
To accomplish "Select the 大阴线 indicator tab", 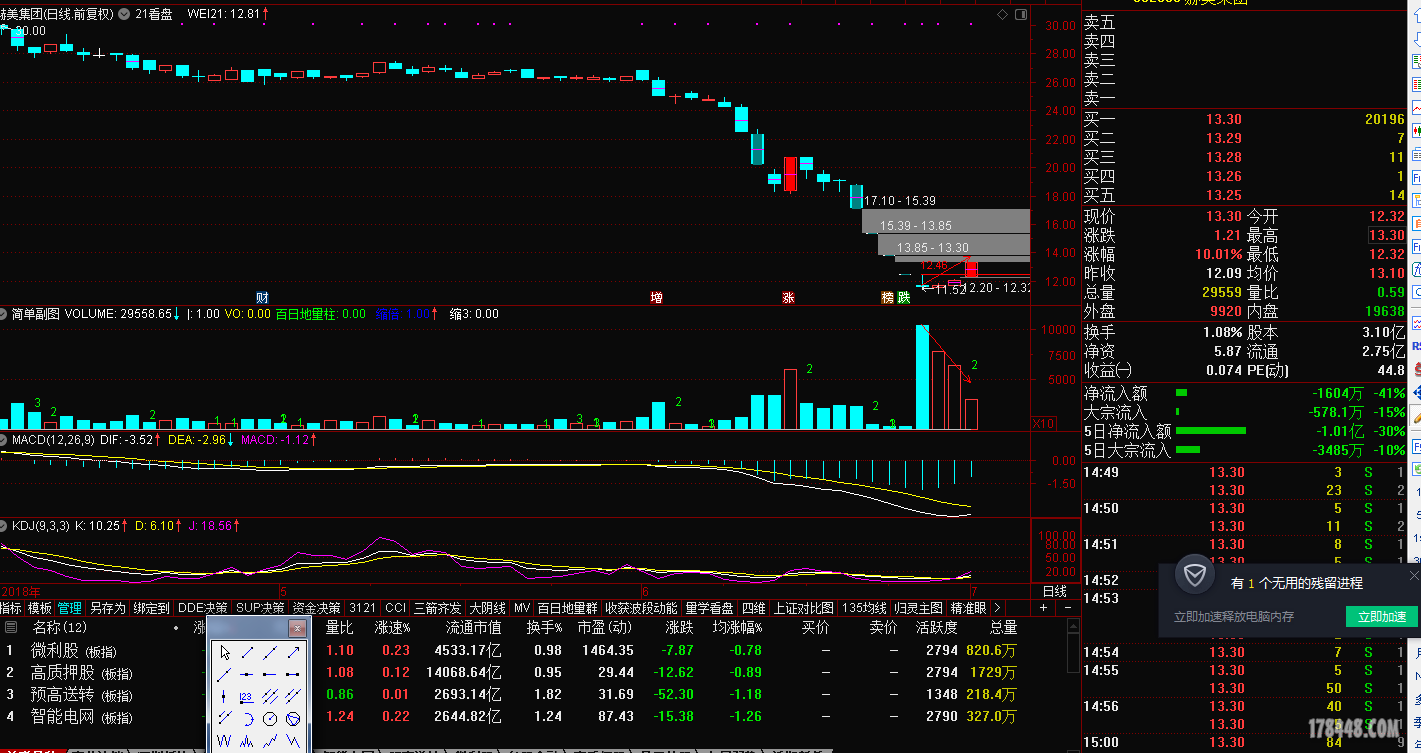I will [488, 607].
